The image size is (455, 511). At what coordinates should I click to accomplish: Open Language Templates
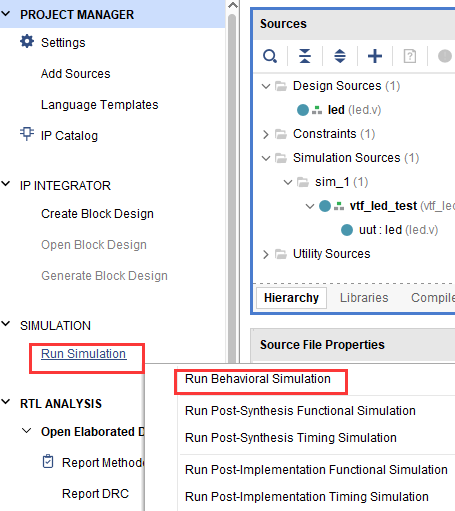pos(100,105)
